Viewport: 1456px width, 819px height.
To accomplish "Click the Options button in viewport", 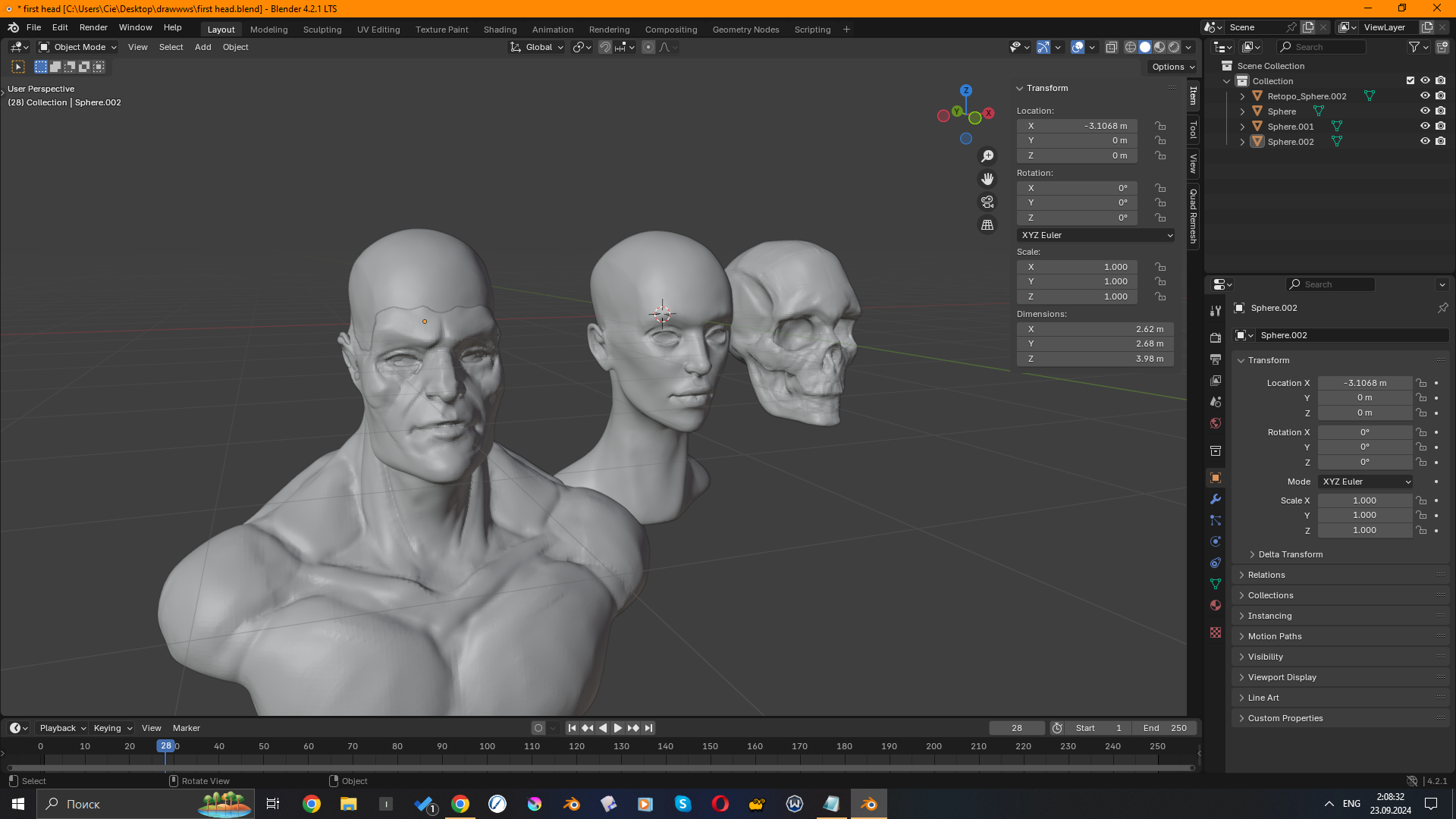I will pyautogui.click(x=1172, y=67).
